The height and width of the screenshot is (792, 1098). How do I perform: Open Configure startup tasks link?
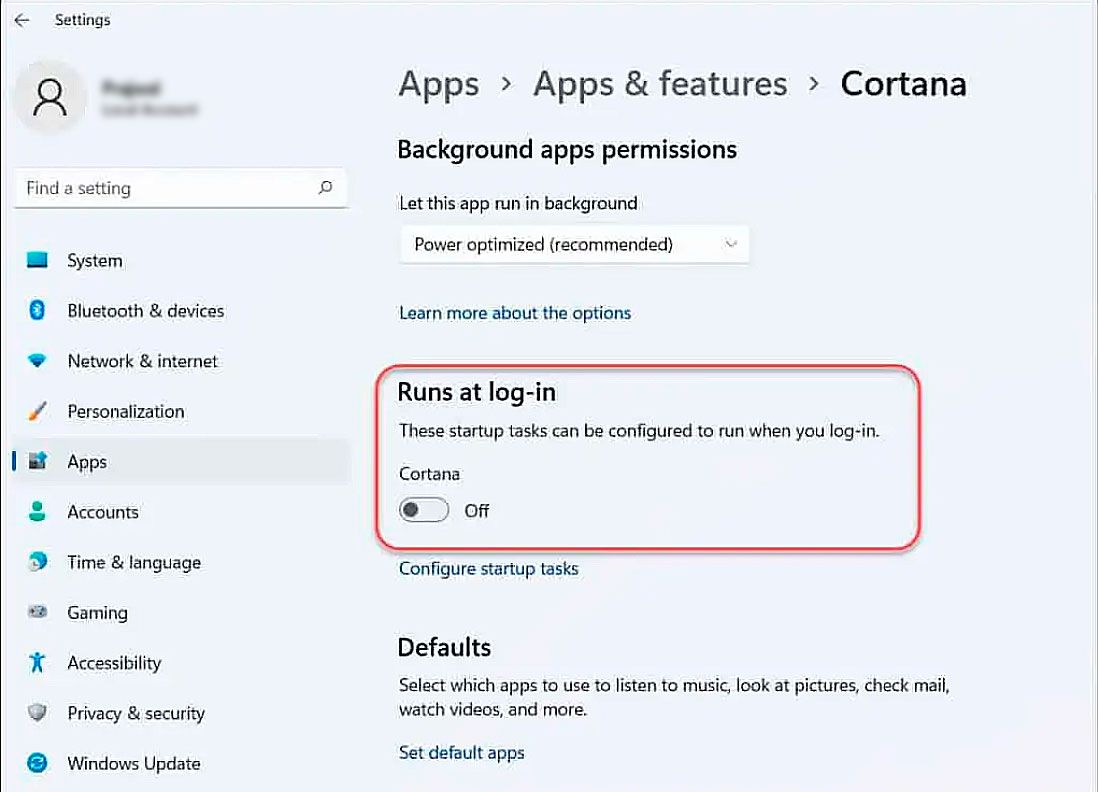489,569
